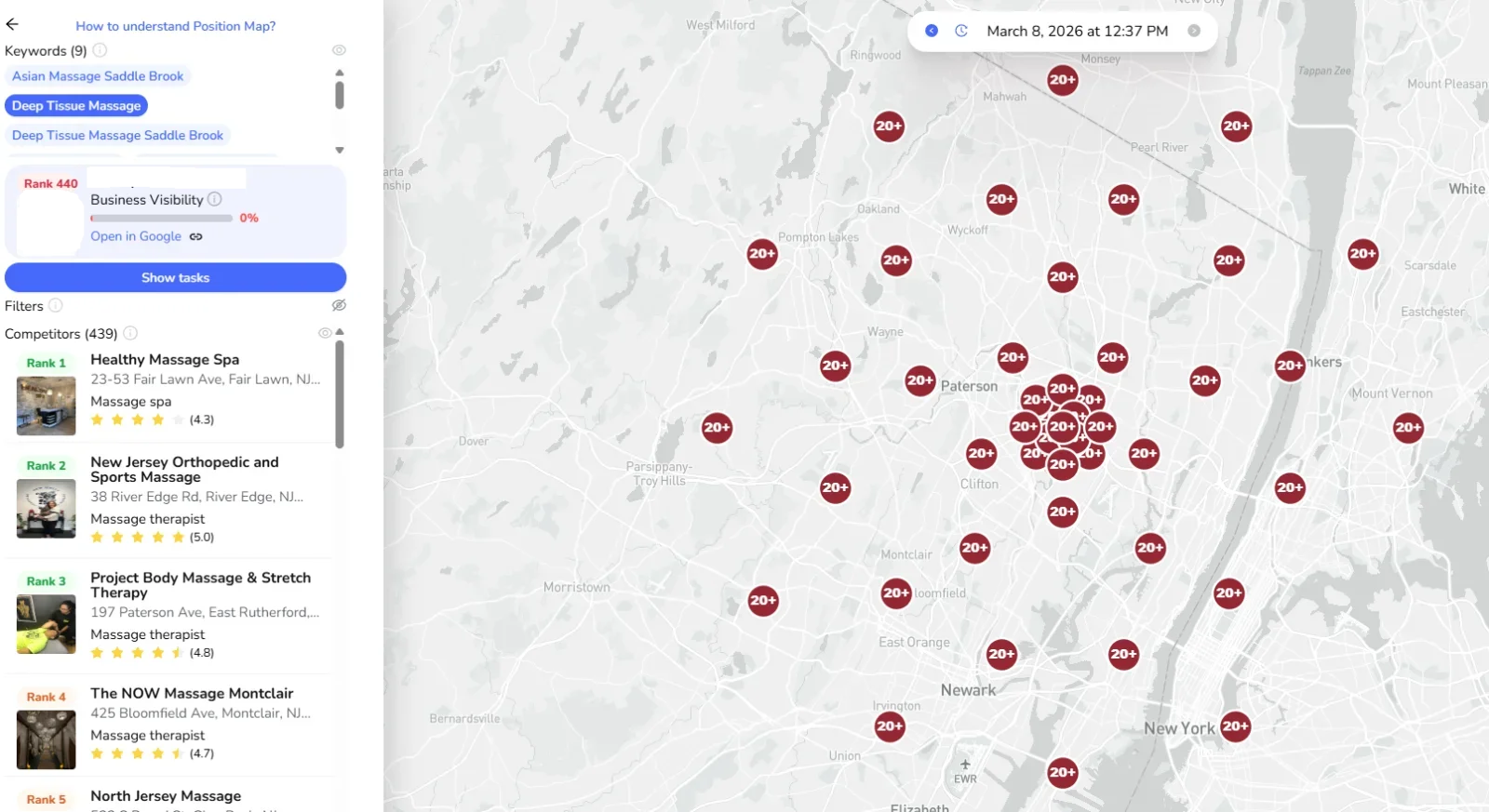This screenshot has height=812, width=1489.
Task: Toggle the Filters section visibility eye
Action: click(x=339, y=305)
